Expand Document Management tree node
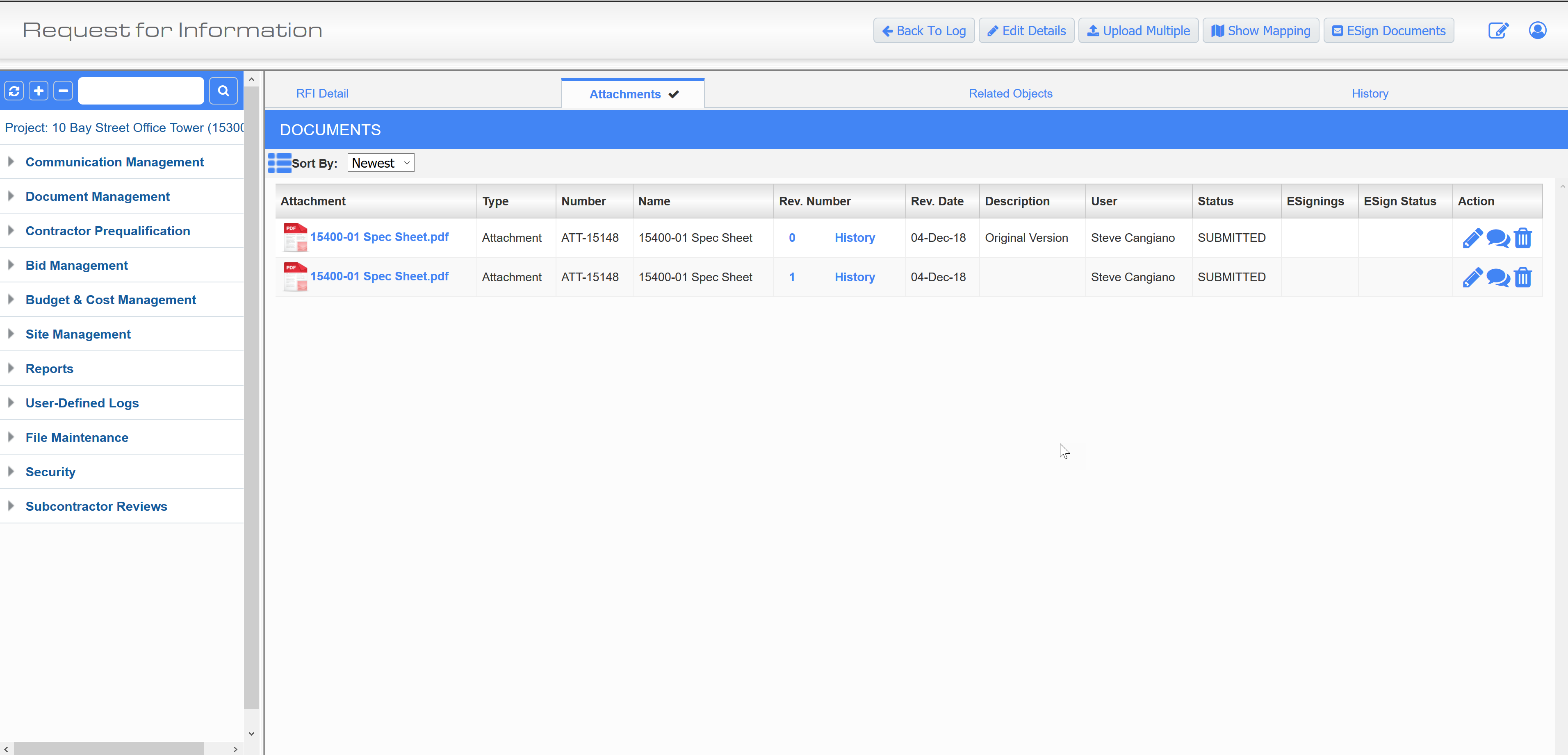The width and height of the screenshot is (1568, 755). (11, 196)
